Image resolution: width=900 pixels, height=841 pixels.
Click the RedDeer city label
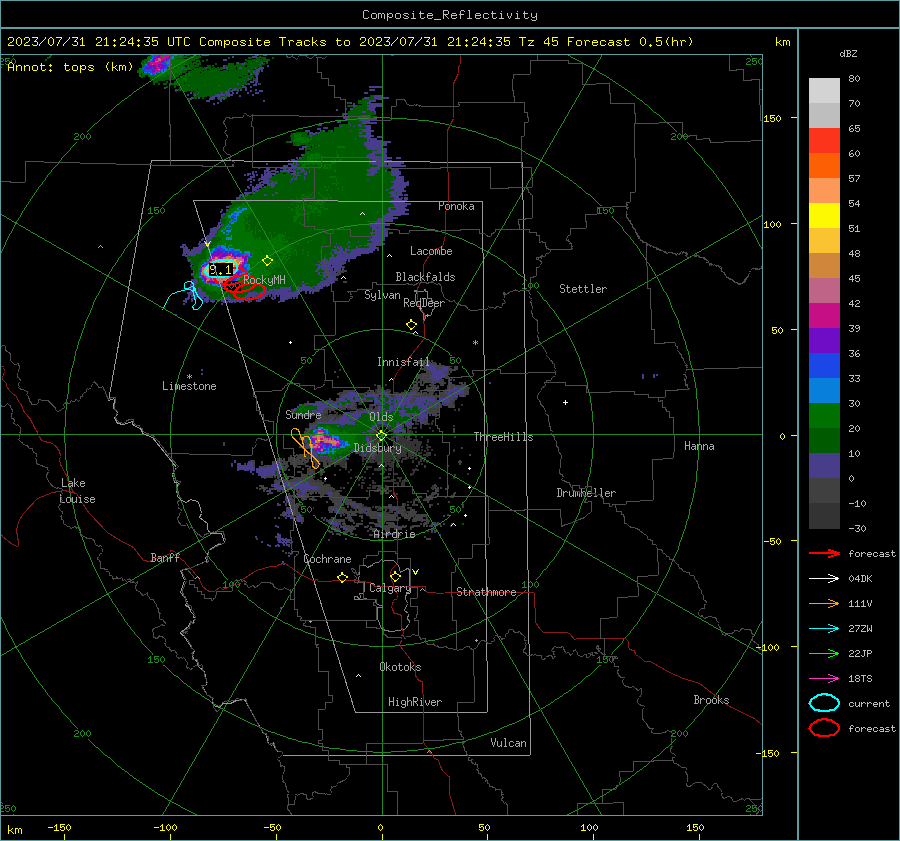[424, 303]
